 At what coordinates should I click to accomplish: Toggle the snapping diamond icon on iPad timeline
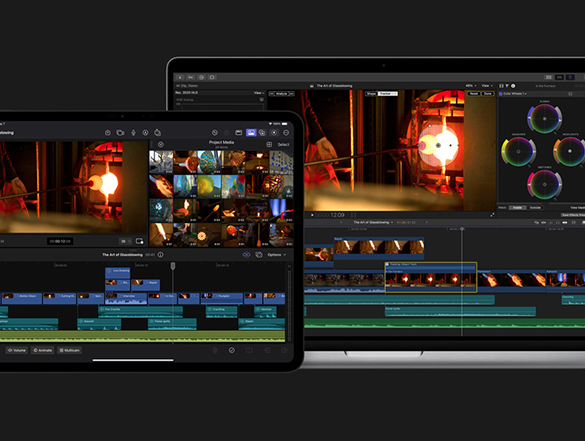click(246, 255)
